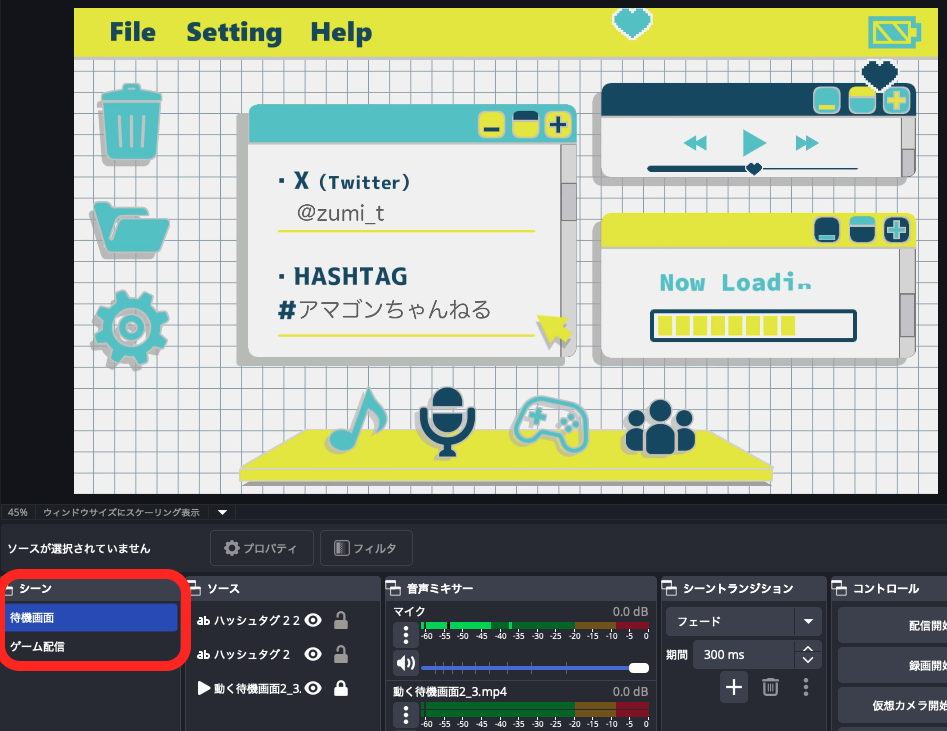This screenshot has width=947, height=731.
Task: Mute the マイク audio with speaker icon
Action: pyautogui.click(x=406, y=662)
